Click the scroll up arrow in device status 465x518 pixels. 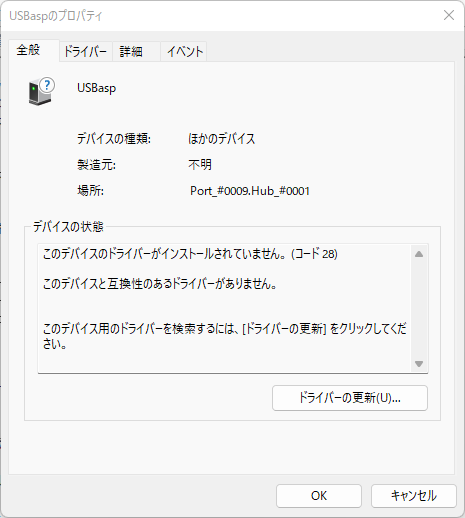[419, 254]
